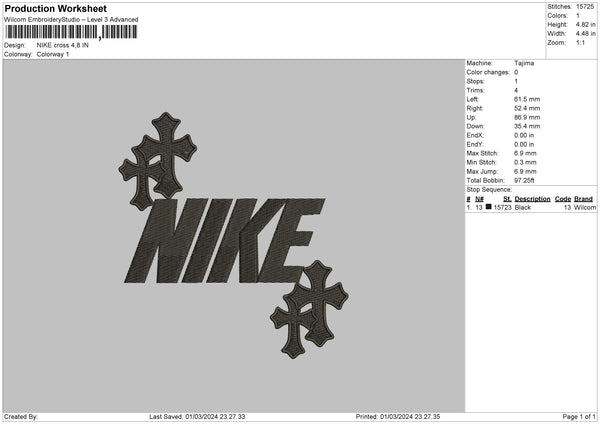Select 'Colorway 1' value
This screenshot has height=424, width=600.
pos(53,54)
